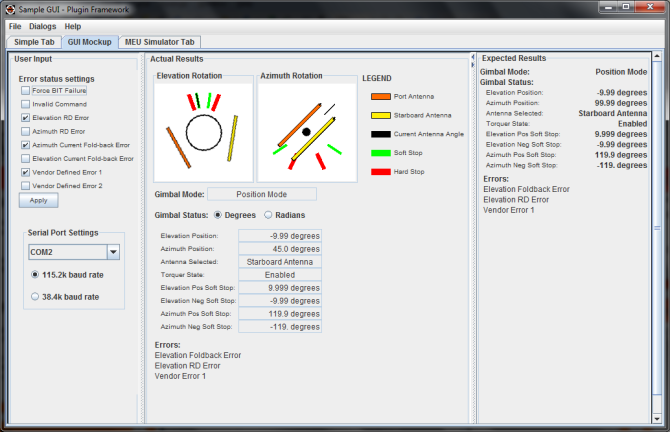This screenshot has height=432, width=670.
Task: Check the Invalid Command checkbox
Action: click(x=26, y=104)
